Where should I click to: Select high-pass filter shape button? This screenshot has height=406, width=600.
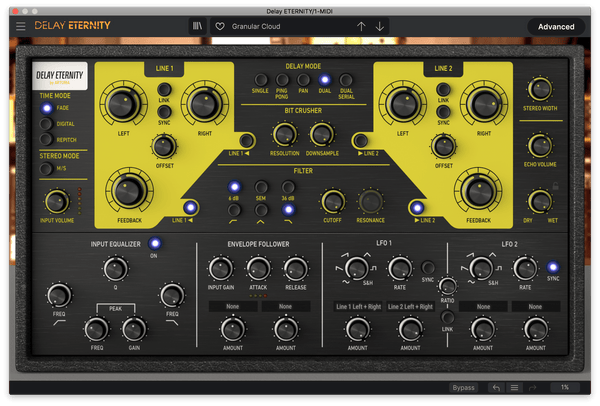[234, 210]
